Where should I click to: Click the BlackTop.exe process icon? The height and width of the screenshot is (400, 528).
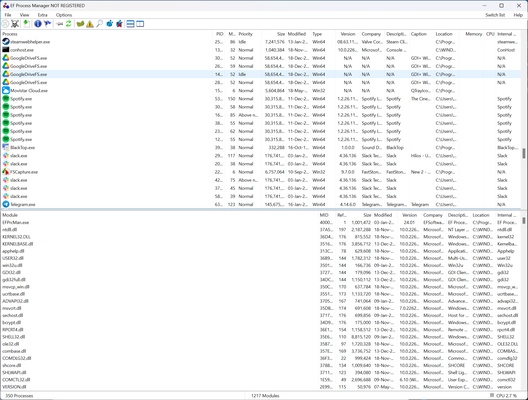point(6,147)
